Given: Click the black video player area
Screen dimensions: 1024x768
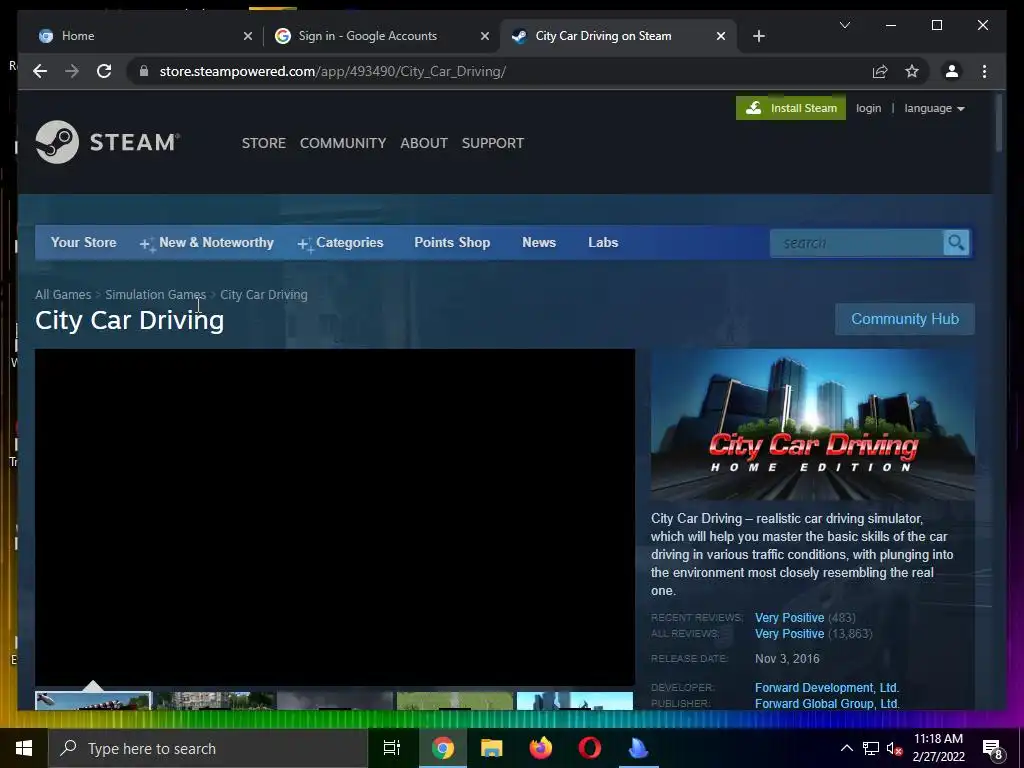Looking at the screenshot, I should 335,517.
